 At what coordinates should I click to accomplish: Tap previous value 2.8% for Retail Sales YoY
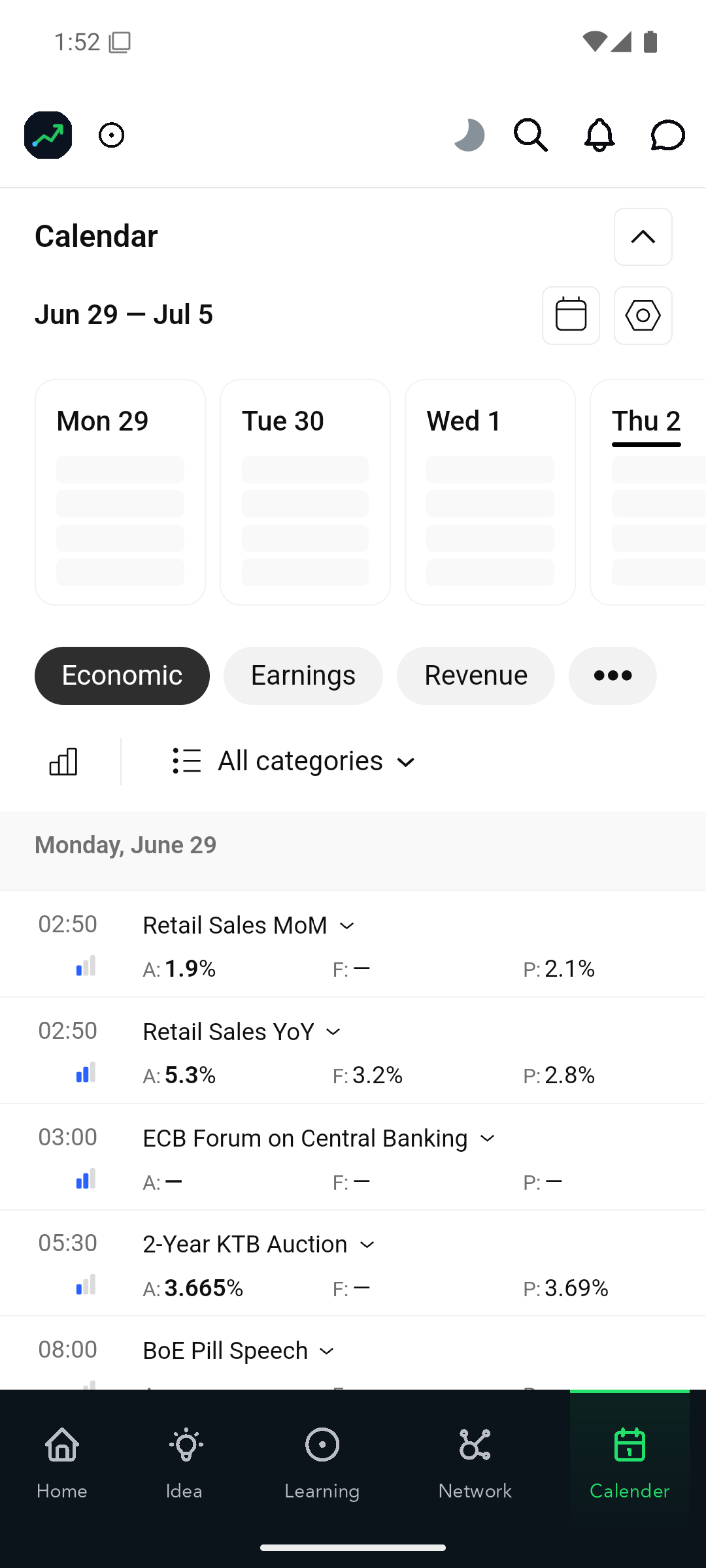point(569,1075)
